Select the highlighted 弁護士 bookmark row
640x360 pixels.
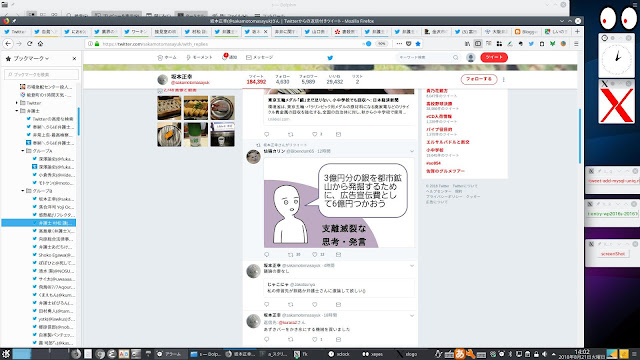(x=39, y=223)
